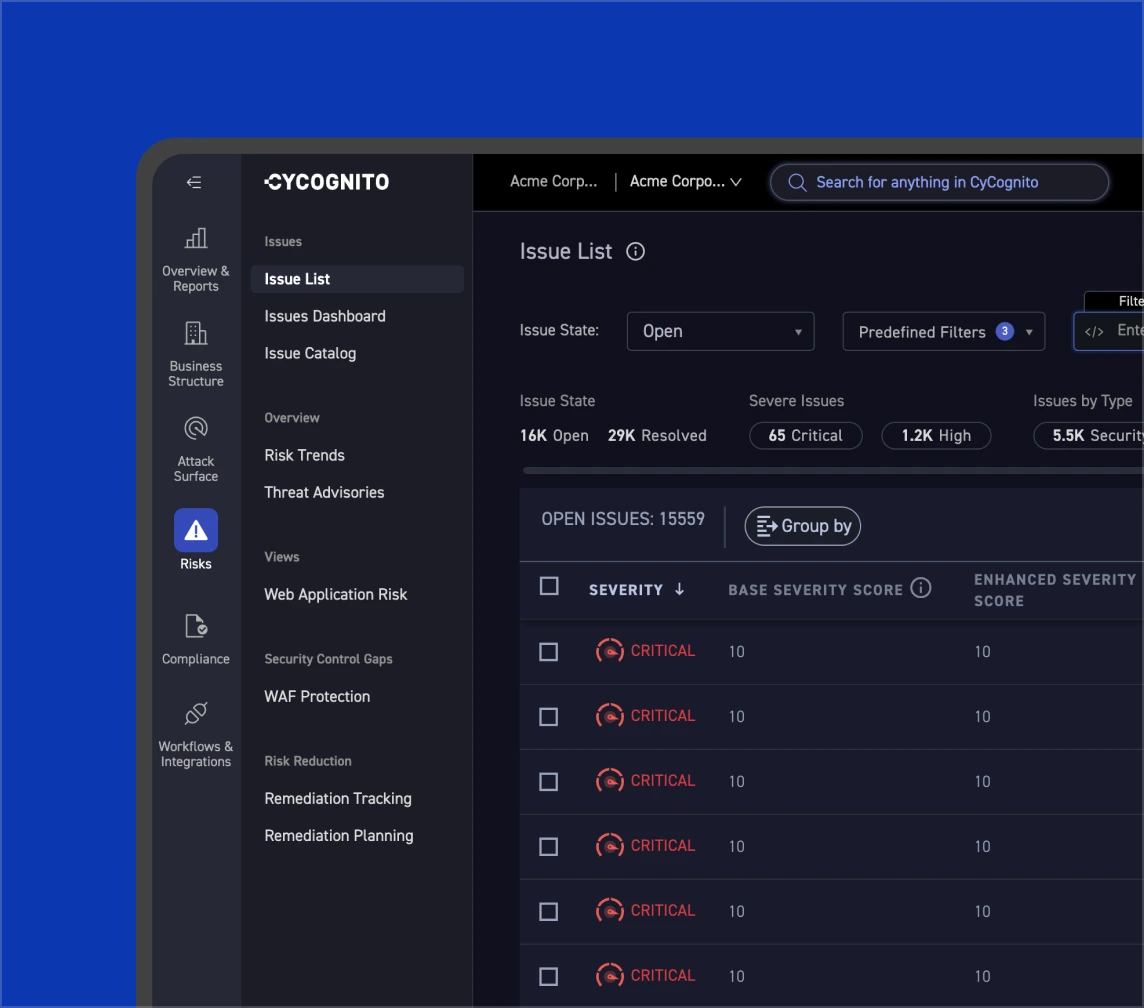Image resolution: width=1144 pixels, height=1008 pixels.
Task: Click the search field for CyCognito
Action: tap(938, 182)
